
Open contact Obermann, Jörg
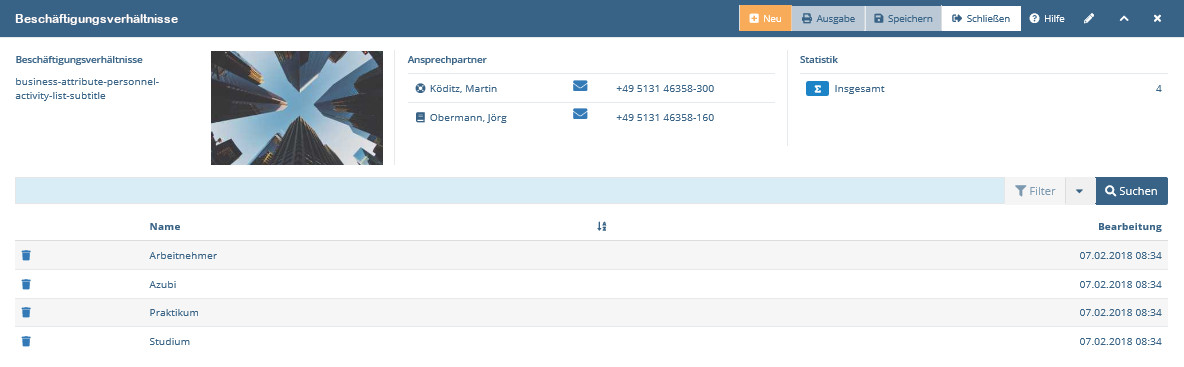click(468, 118)
